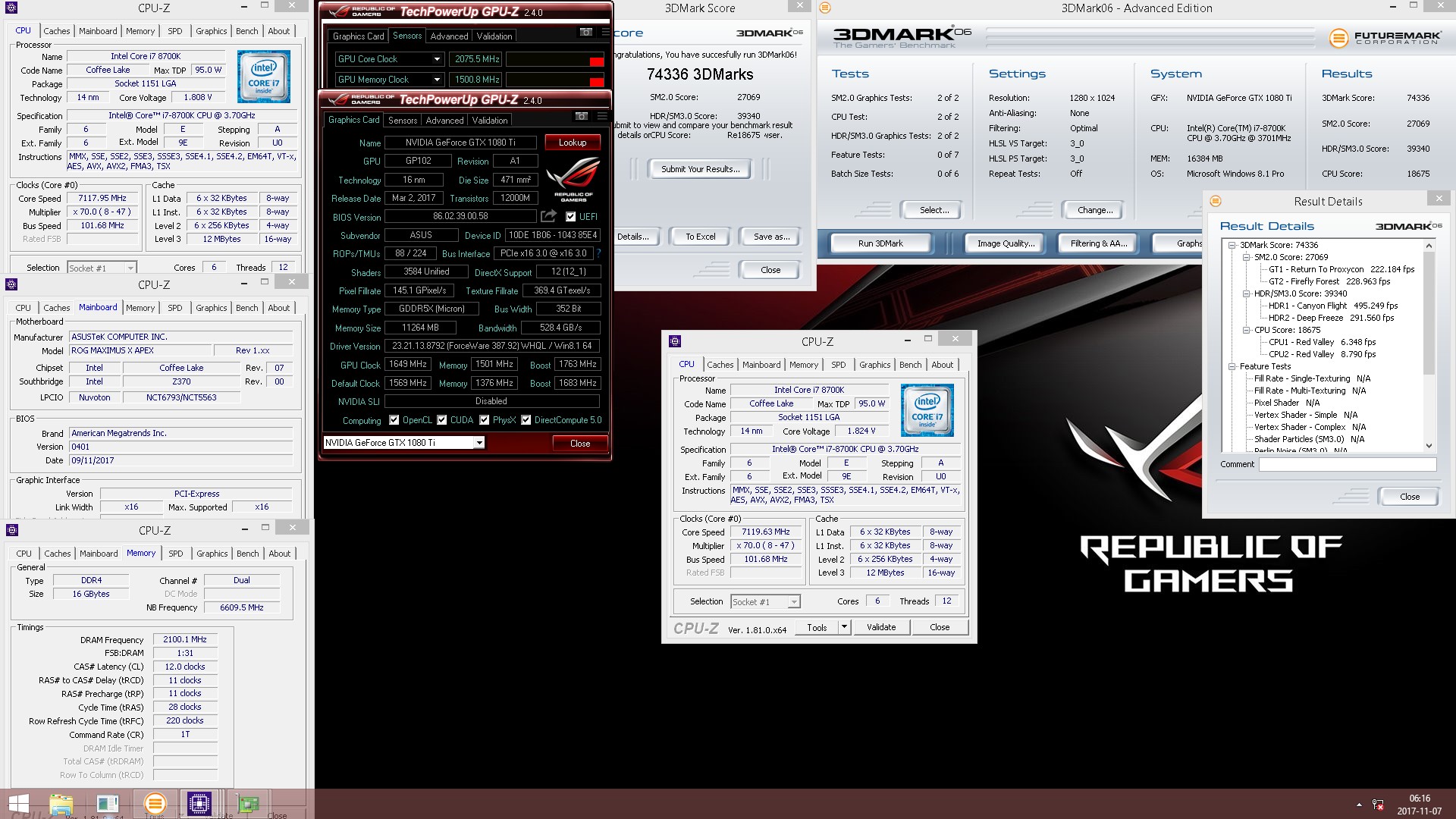
Task: Toggle PhysX computing checkbox
Action: click(484, 420)
